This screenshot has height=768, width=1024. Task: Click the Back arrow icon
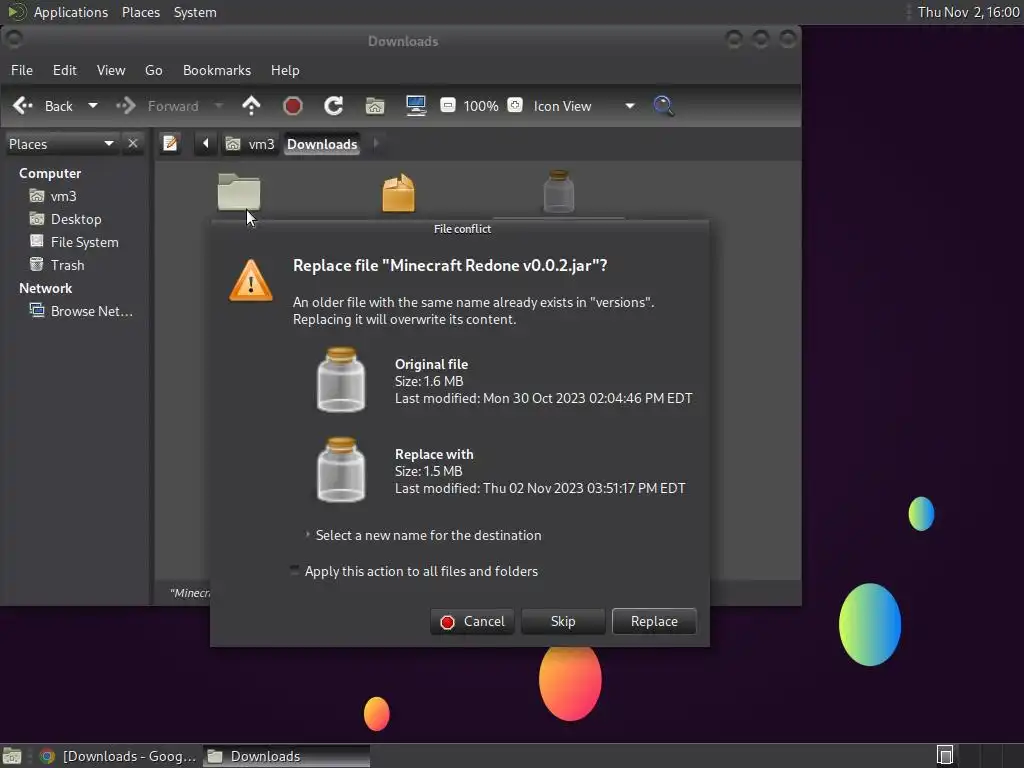23,106
